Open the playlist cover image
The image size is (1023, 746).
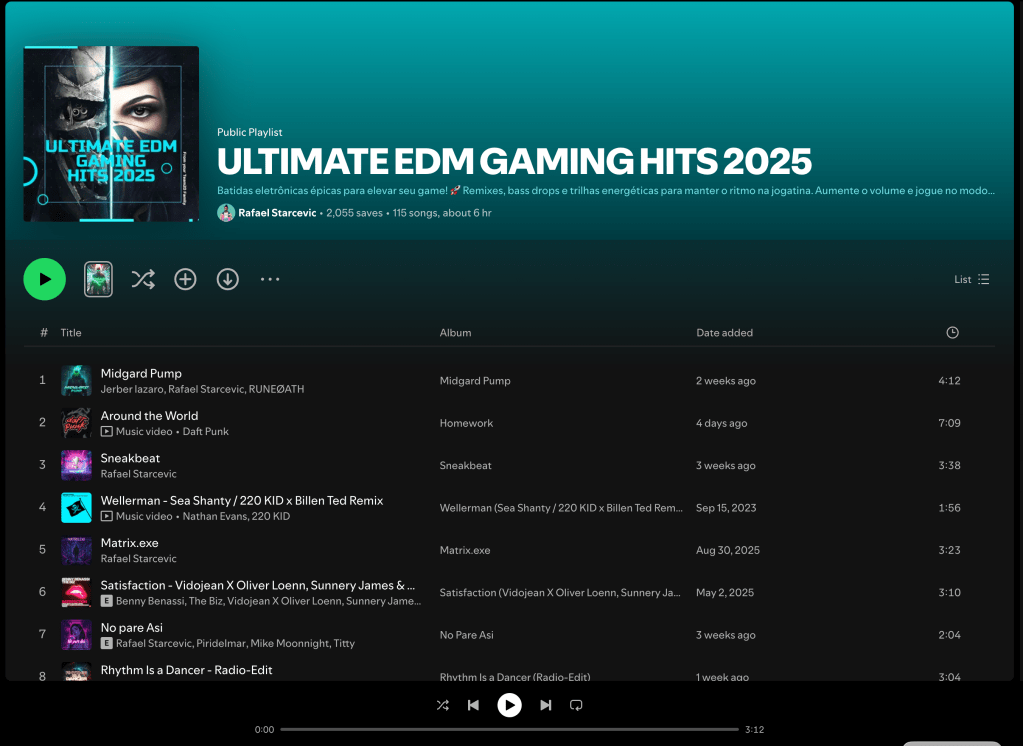tap(111, 134)
